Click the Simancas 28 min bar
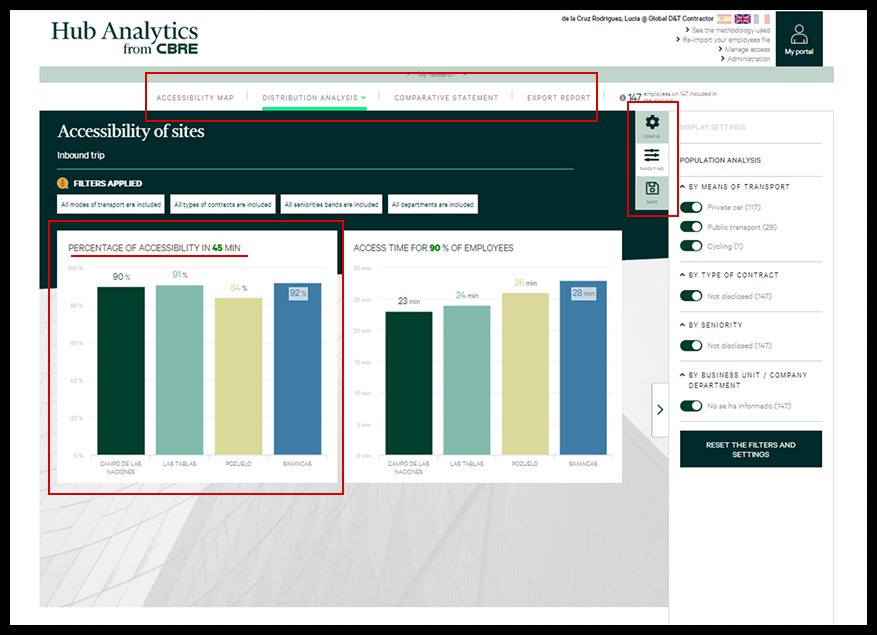Image resolution: width=877 pixels, height=635 pixels. [x=583, y=368]
